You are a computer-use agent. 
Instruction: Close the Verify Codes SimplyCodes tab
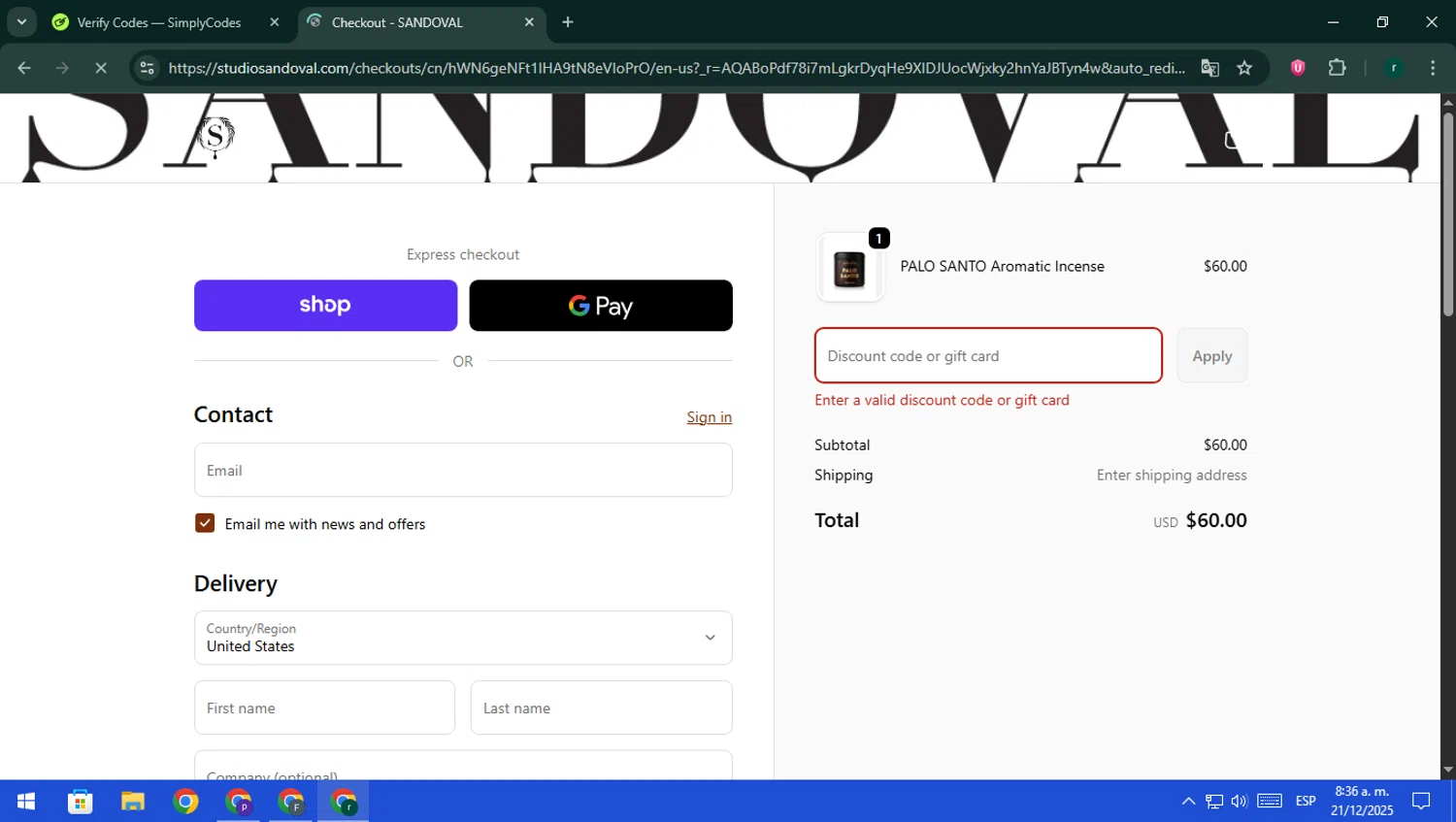pyautogui.click(x=275, y=22)
